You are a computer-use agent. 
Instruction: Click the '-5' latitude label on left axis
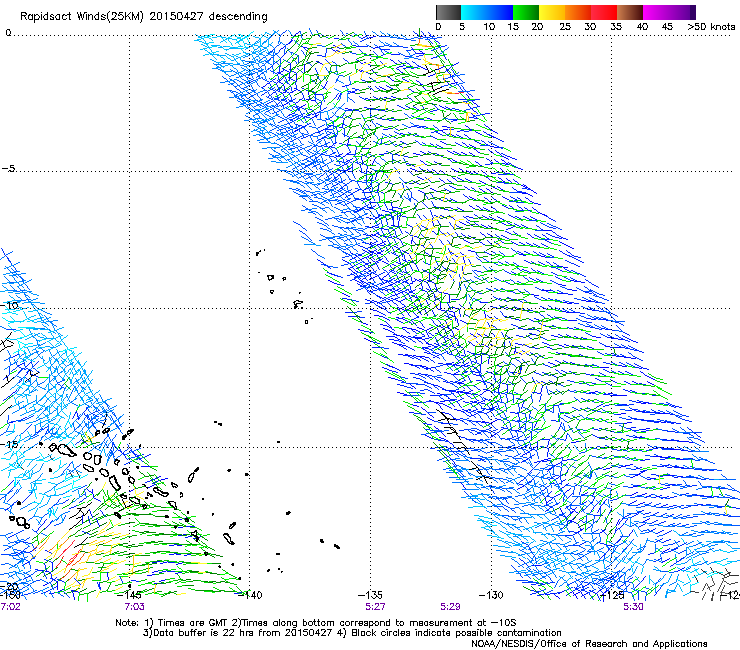(x=9, y=169)
